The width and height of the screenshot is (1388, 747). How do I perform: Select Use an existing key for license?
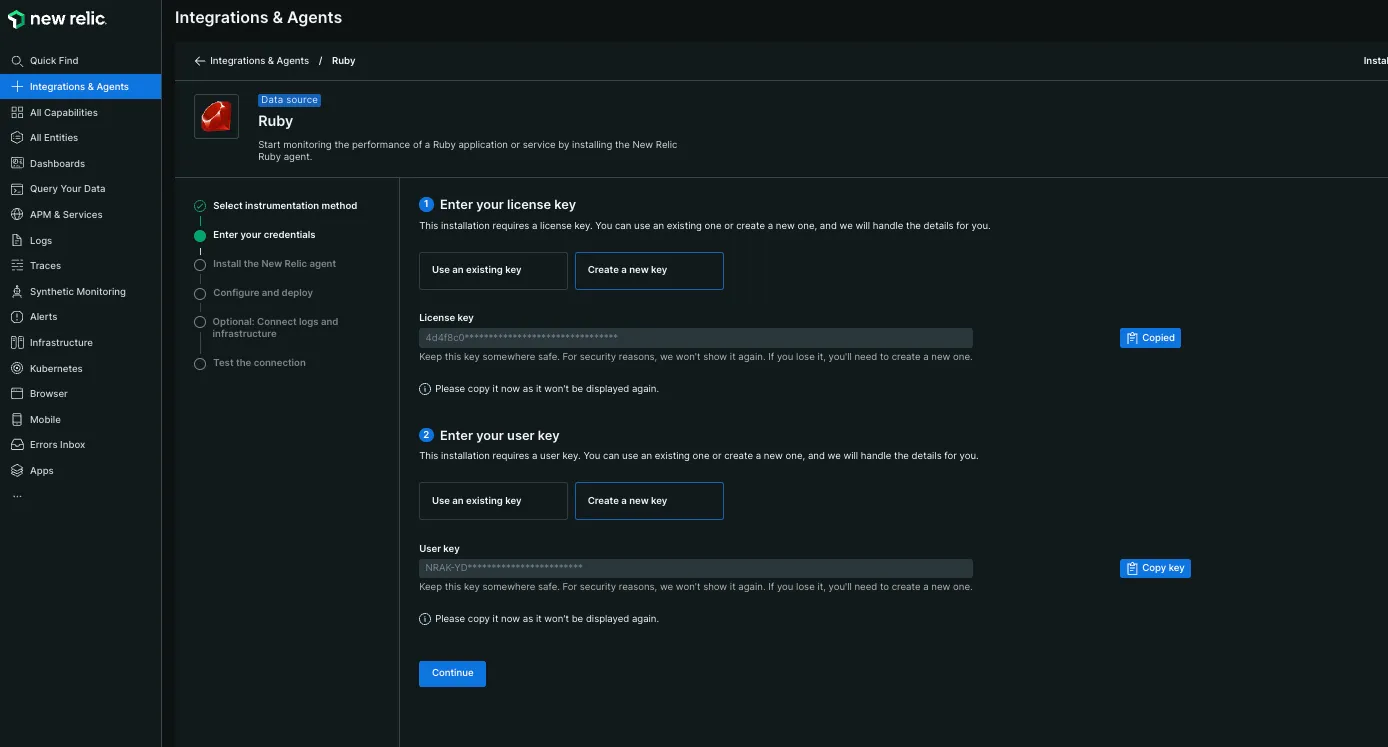pyautogui.click(x=493, y=270)
